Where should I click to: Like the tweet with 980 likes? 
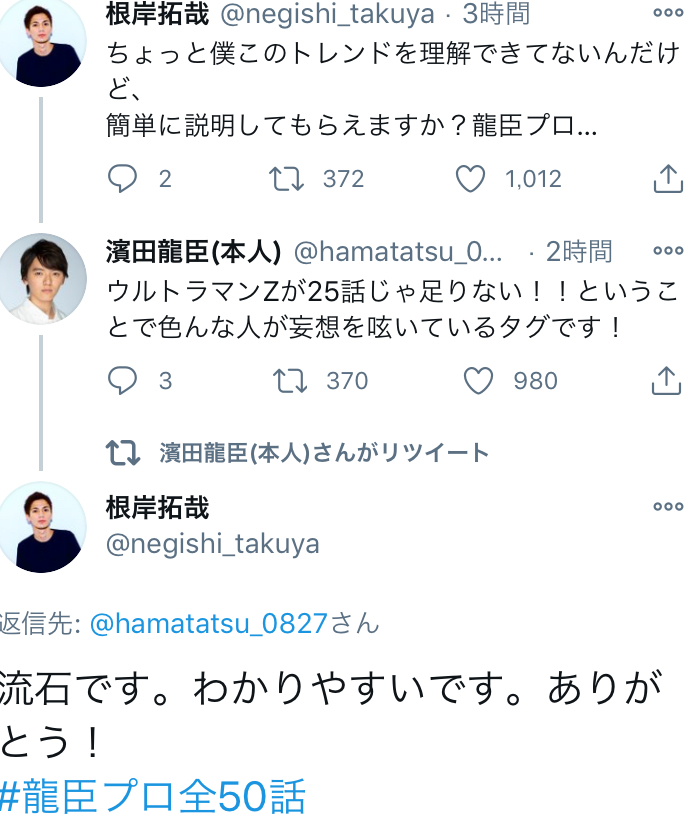point(479,381)
